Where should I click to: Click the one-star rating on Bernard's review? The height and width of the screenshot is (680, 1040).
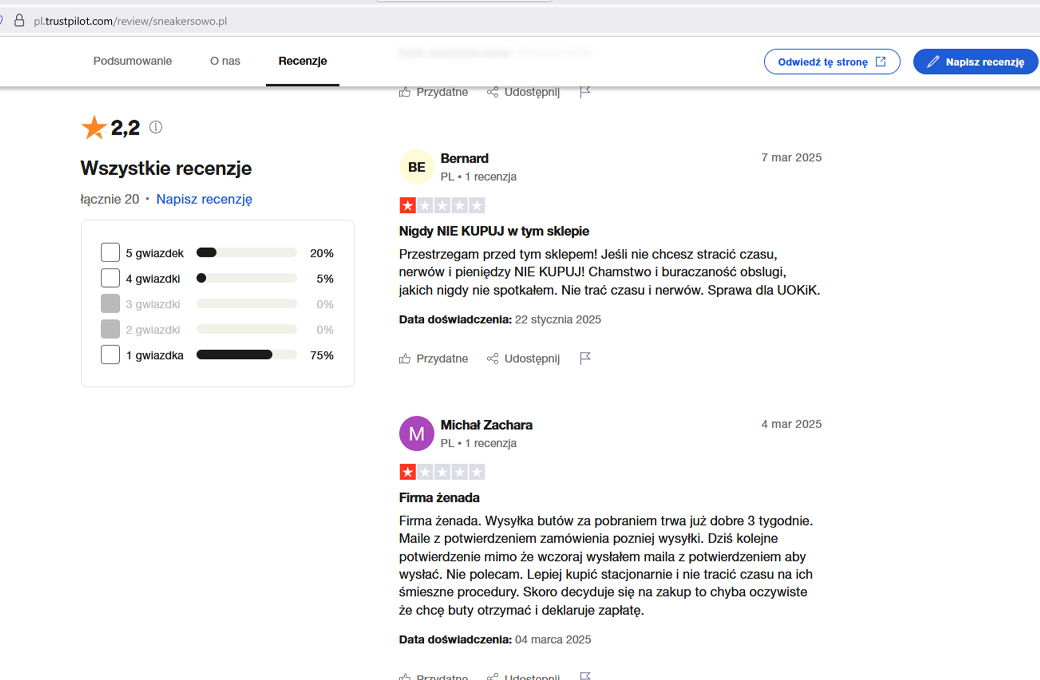442,206
